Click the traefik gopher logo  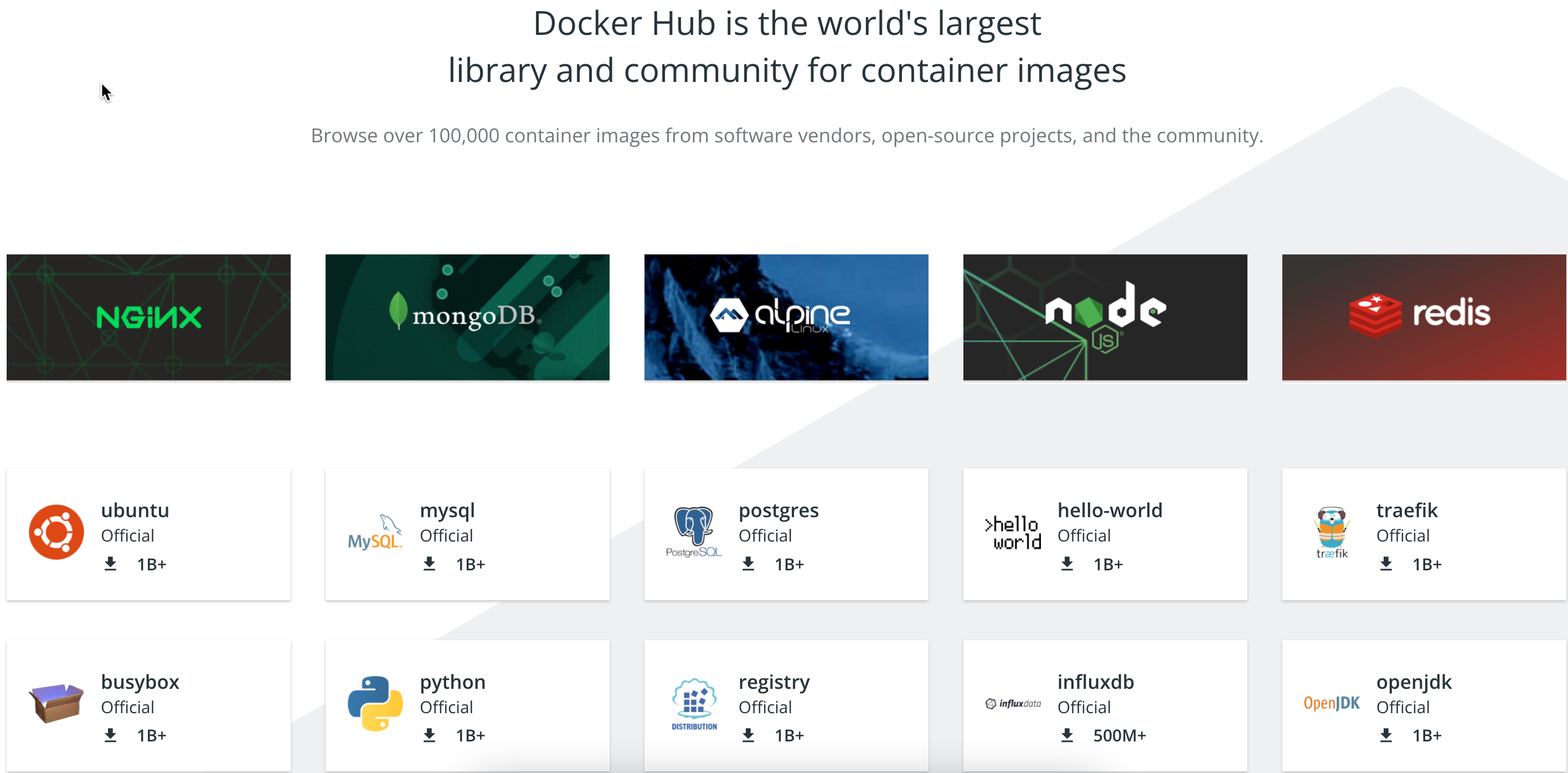1332,533
